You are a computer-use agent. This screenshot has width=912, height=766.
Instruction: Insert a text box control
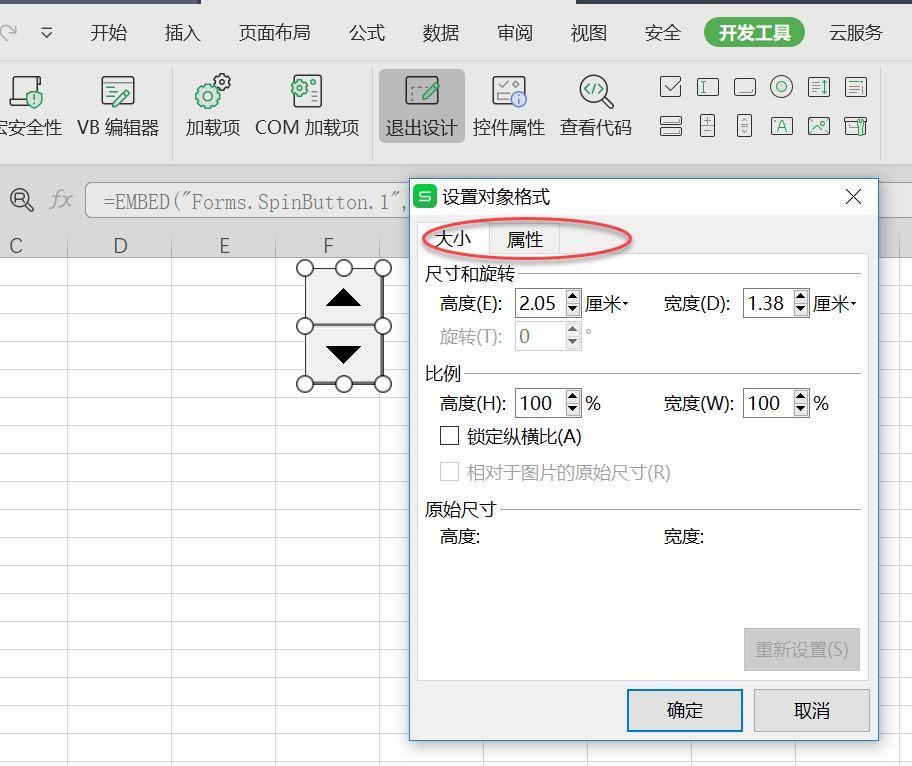click(x=707, y=87)
